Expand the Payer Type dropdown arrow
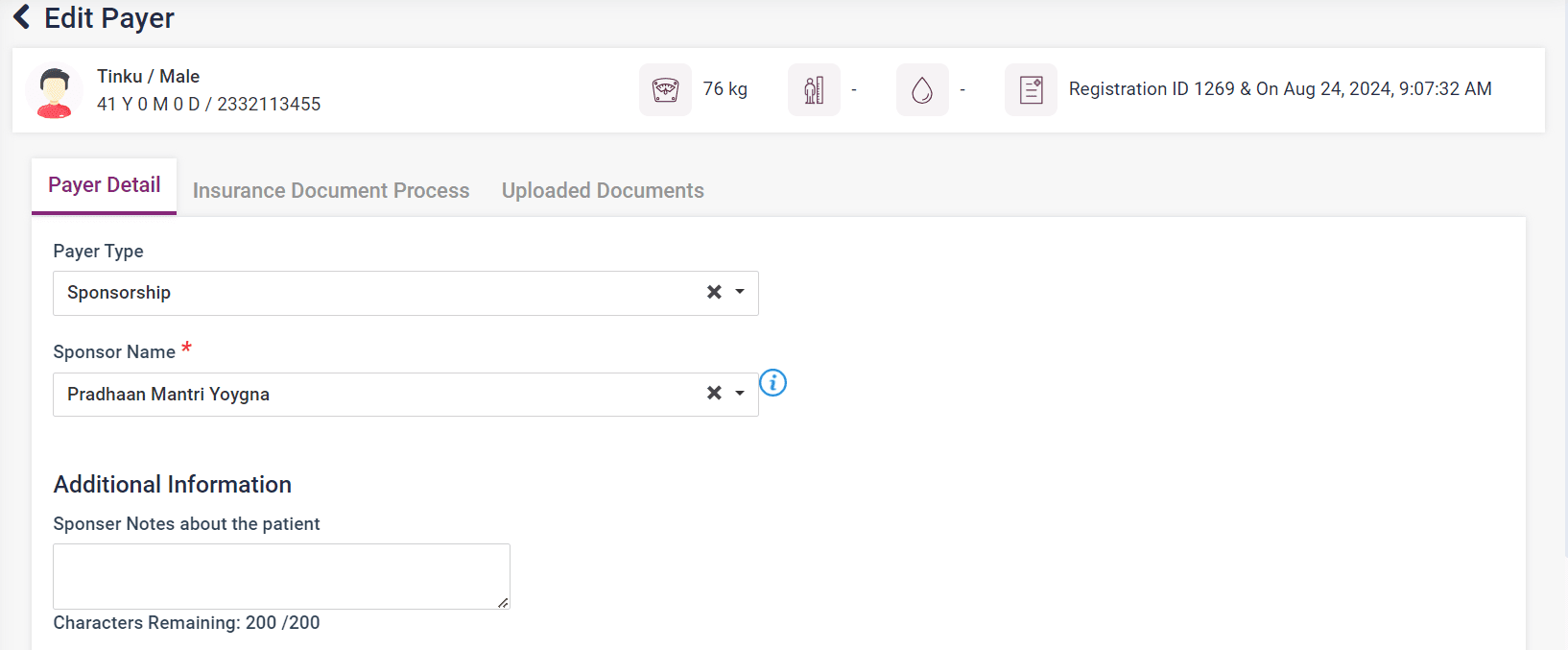 [740, 292]
